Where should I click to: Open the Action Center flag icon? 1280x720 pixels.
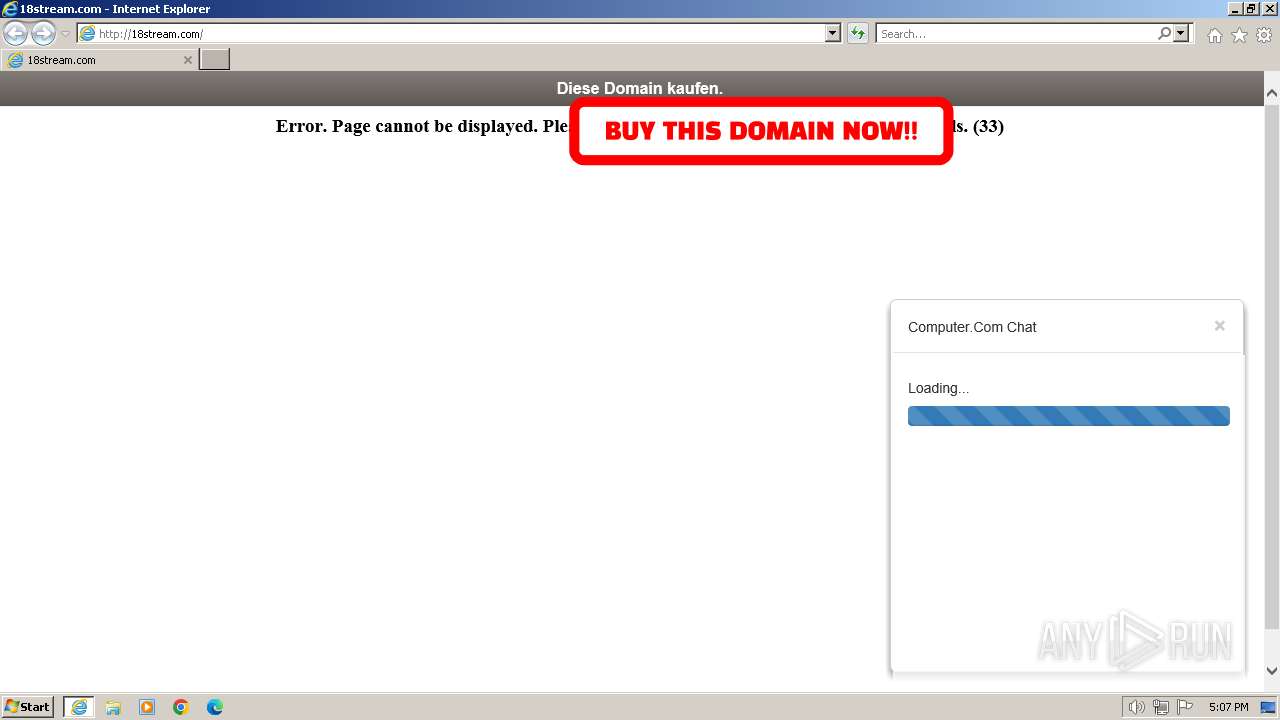[x=1185, y=707]
